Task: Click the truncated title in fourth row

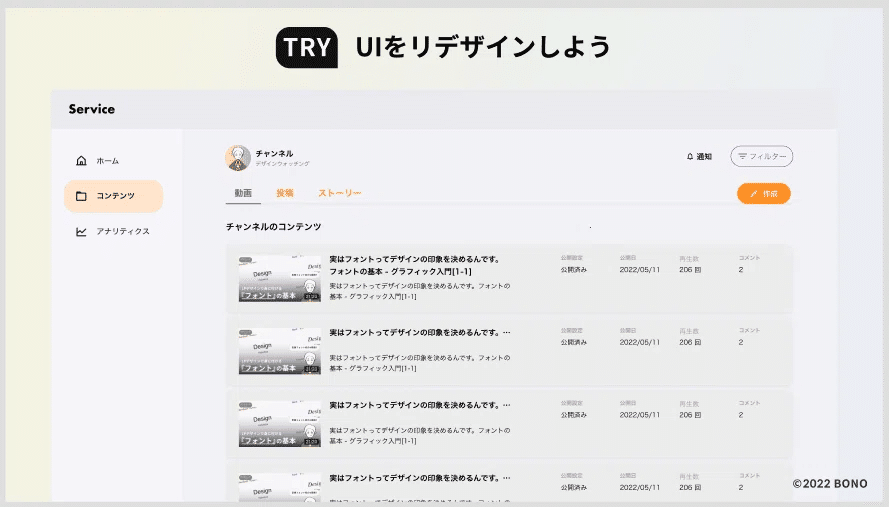Action: (x=420, y=478)
